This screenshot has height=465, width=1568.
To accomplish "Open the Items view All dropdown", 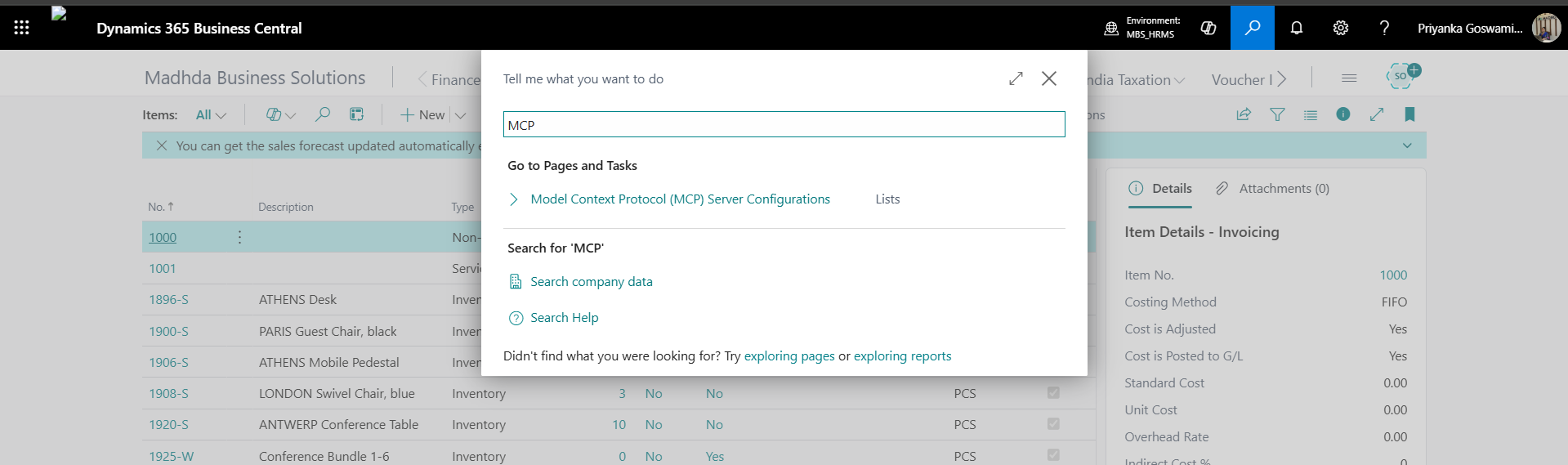I will (x=211, y=115).
